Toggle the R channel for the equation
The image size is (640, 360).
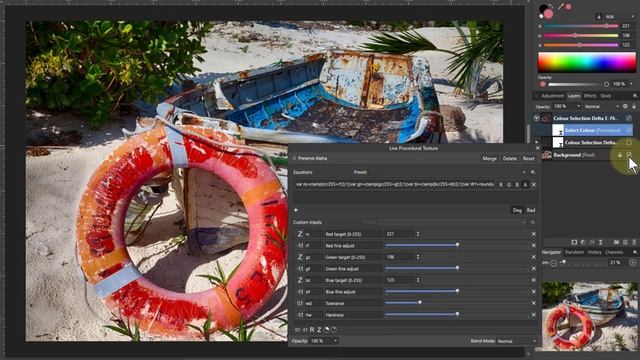point(501,185)
